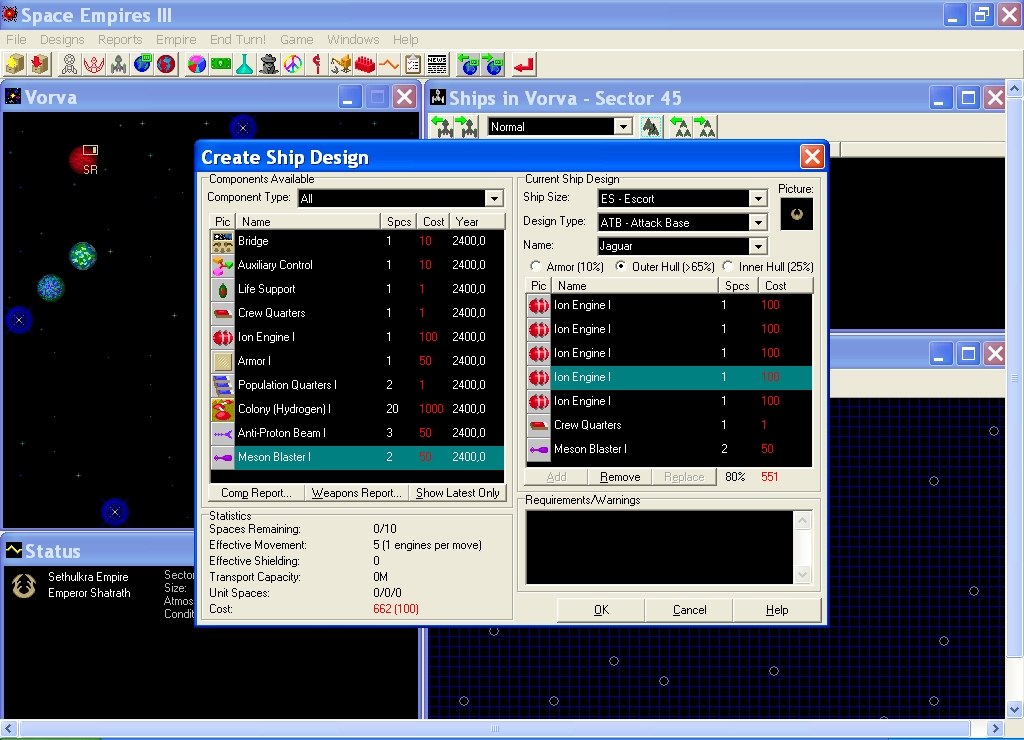Open the green money toolbar icon

pos(221,65)
